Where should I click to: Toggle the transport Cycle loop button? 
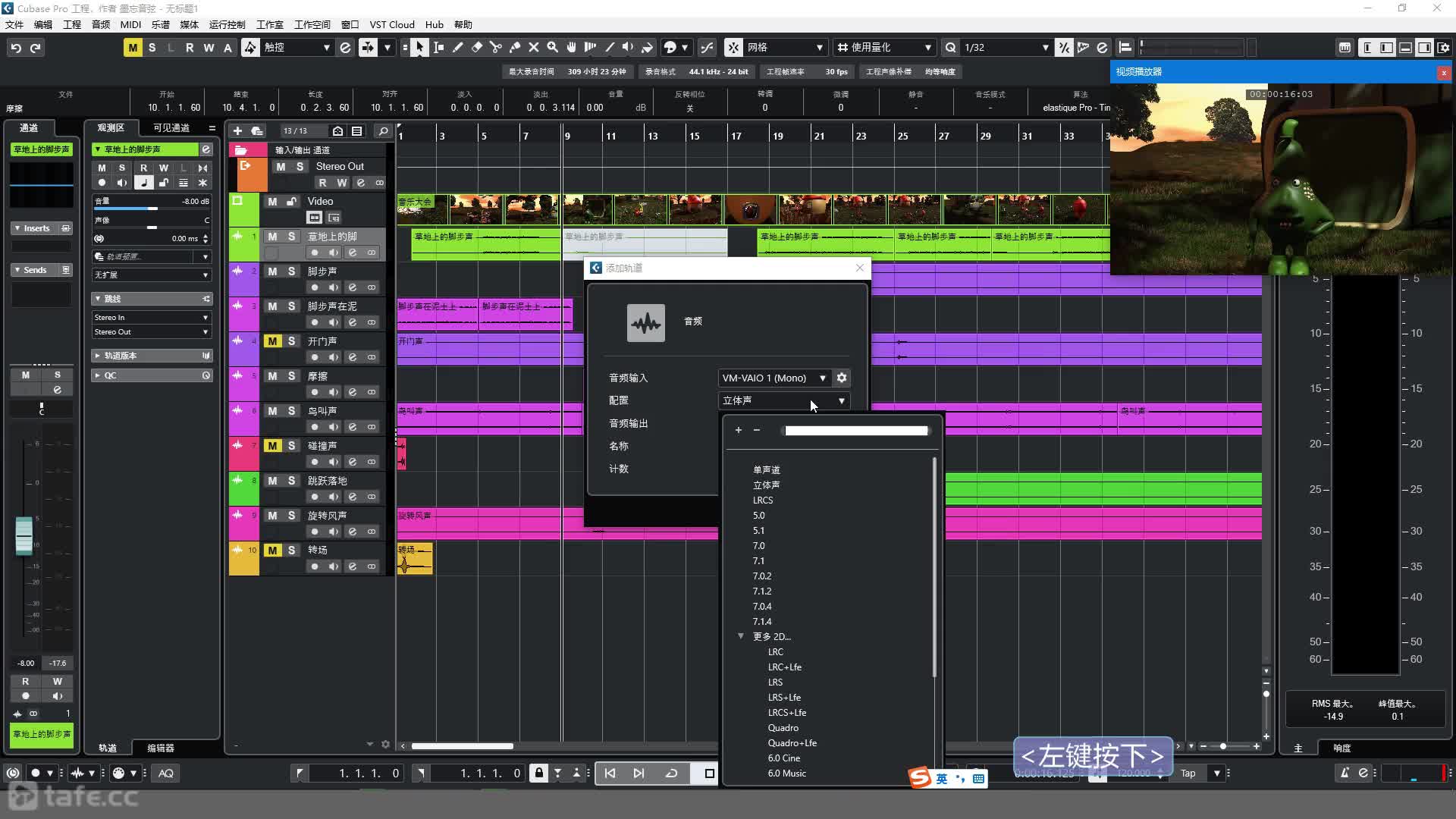pyautogui.click(x=671, y=773)
